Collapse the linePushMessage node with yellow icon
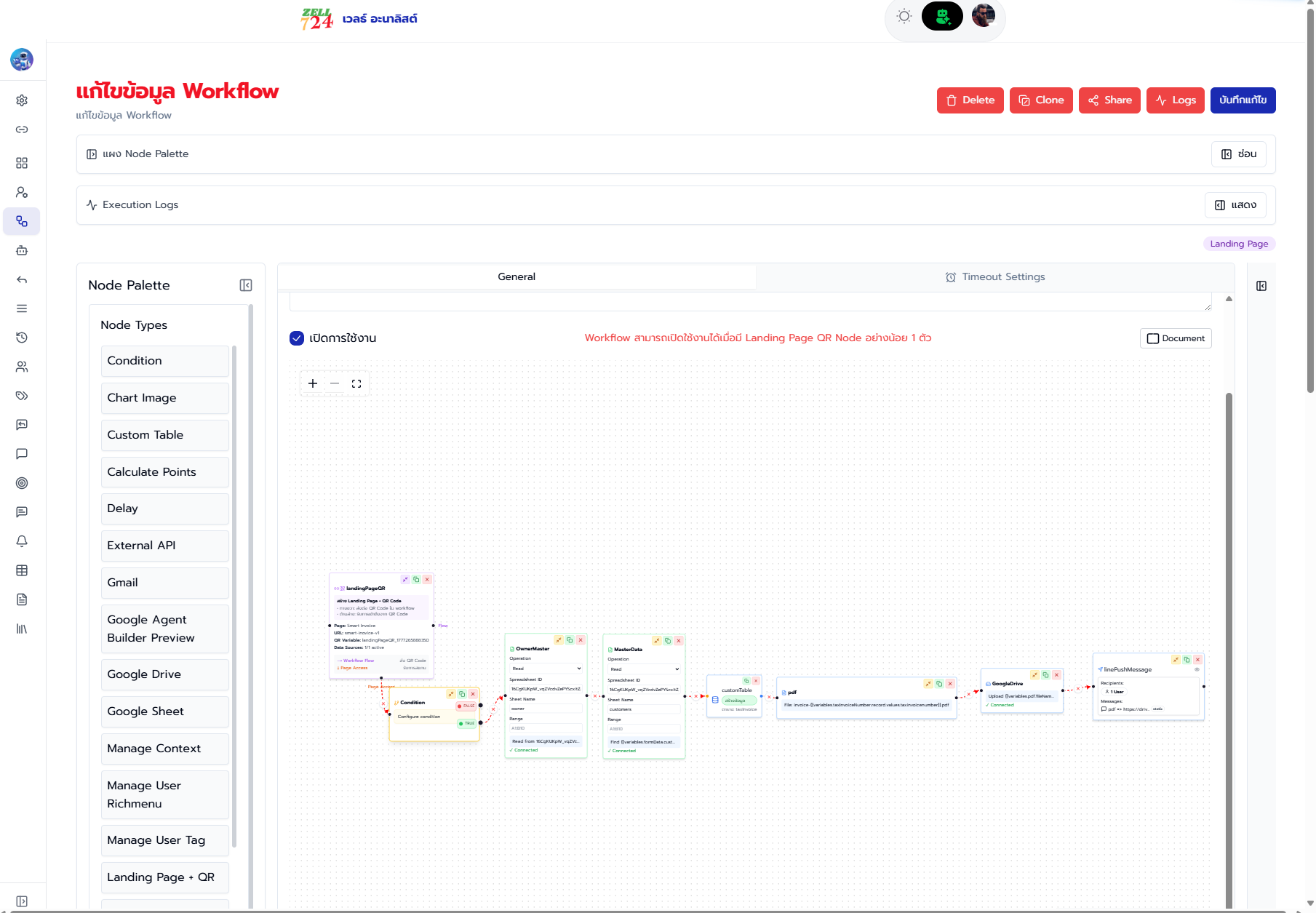1316x913 pixels. click(x=1176, y=660)
